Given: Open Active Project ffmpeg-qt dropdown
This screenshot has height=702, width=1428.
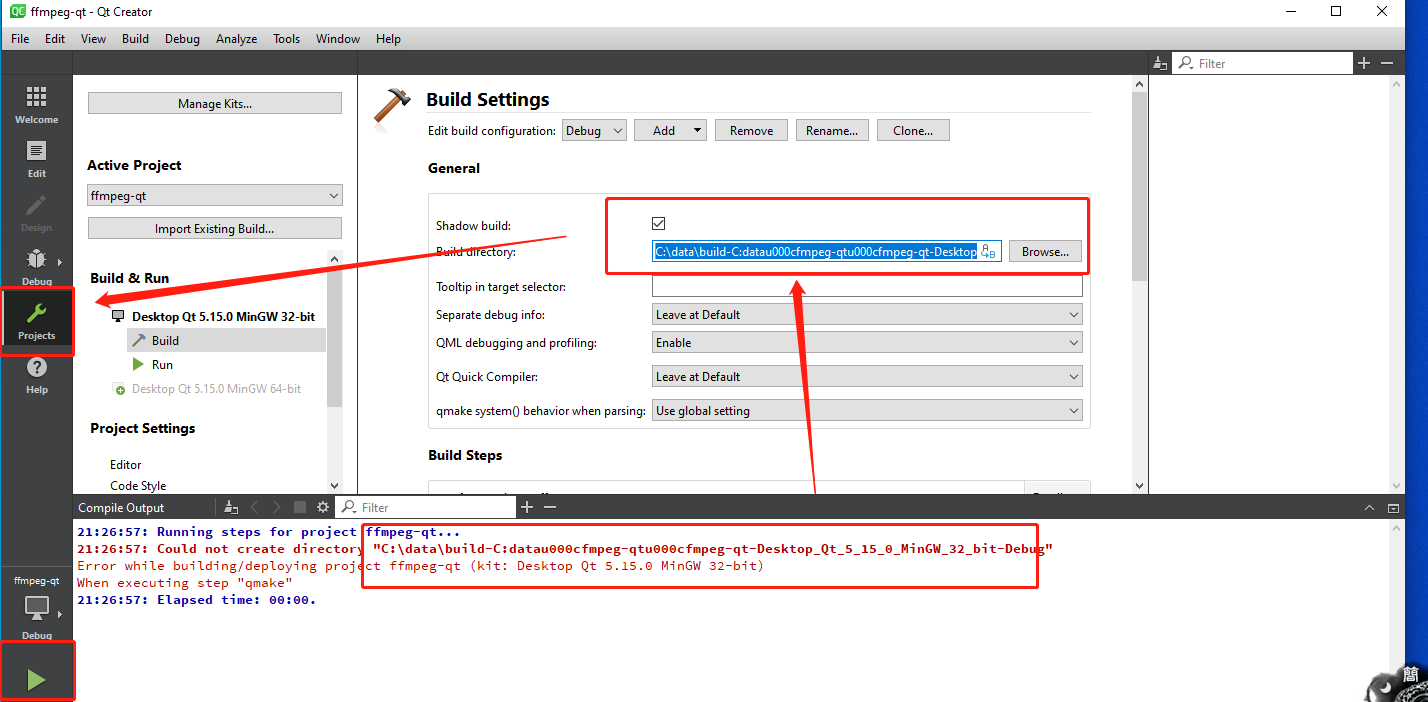Looking at the screenshot, I should [215, 196].
